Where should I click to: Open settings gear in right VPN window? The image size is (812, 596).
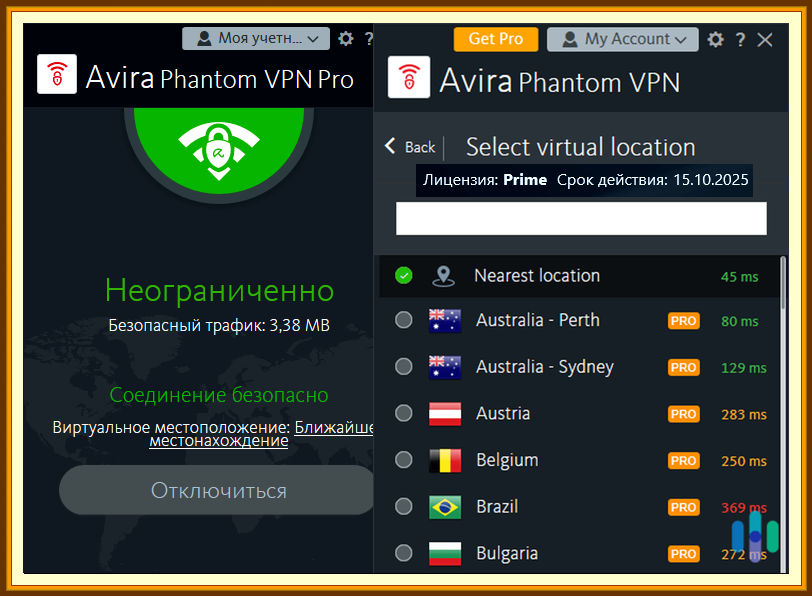pyautogui.click(x=715, y=39)
